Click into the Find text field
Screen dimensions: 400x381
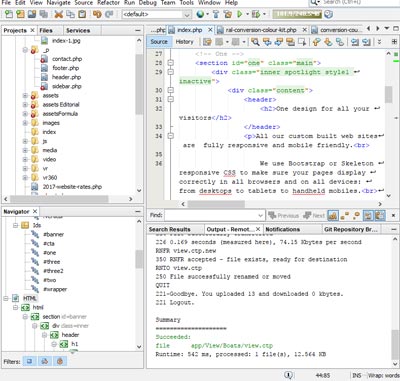211,215
